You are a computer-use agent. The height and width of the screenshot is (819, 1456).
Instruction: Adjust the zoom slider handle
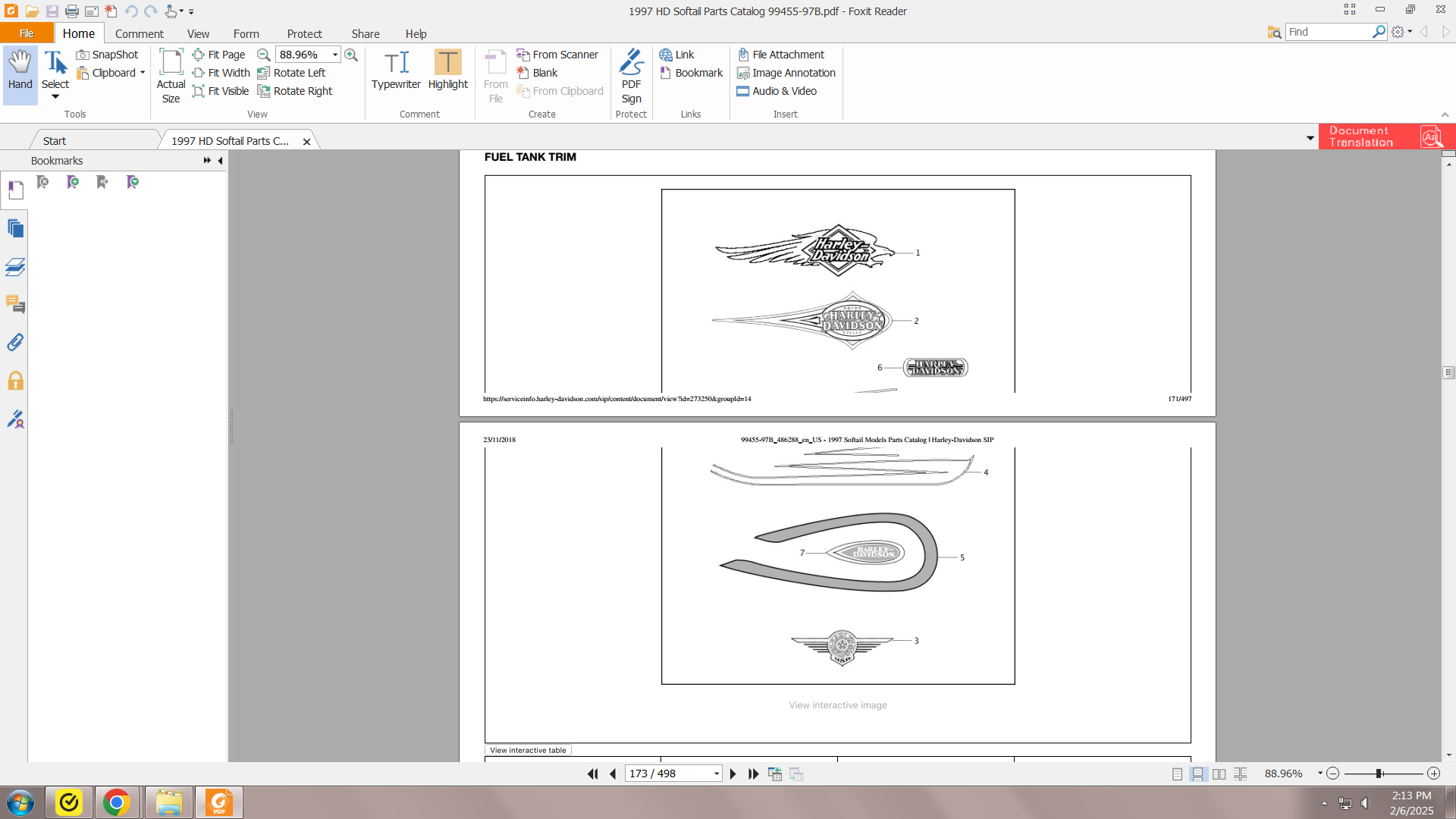(1379, 773)
